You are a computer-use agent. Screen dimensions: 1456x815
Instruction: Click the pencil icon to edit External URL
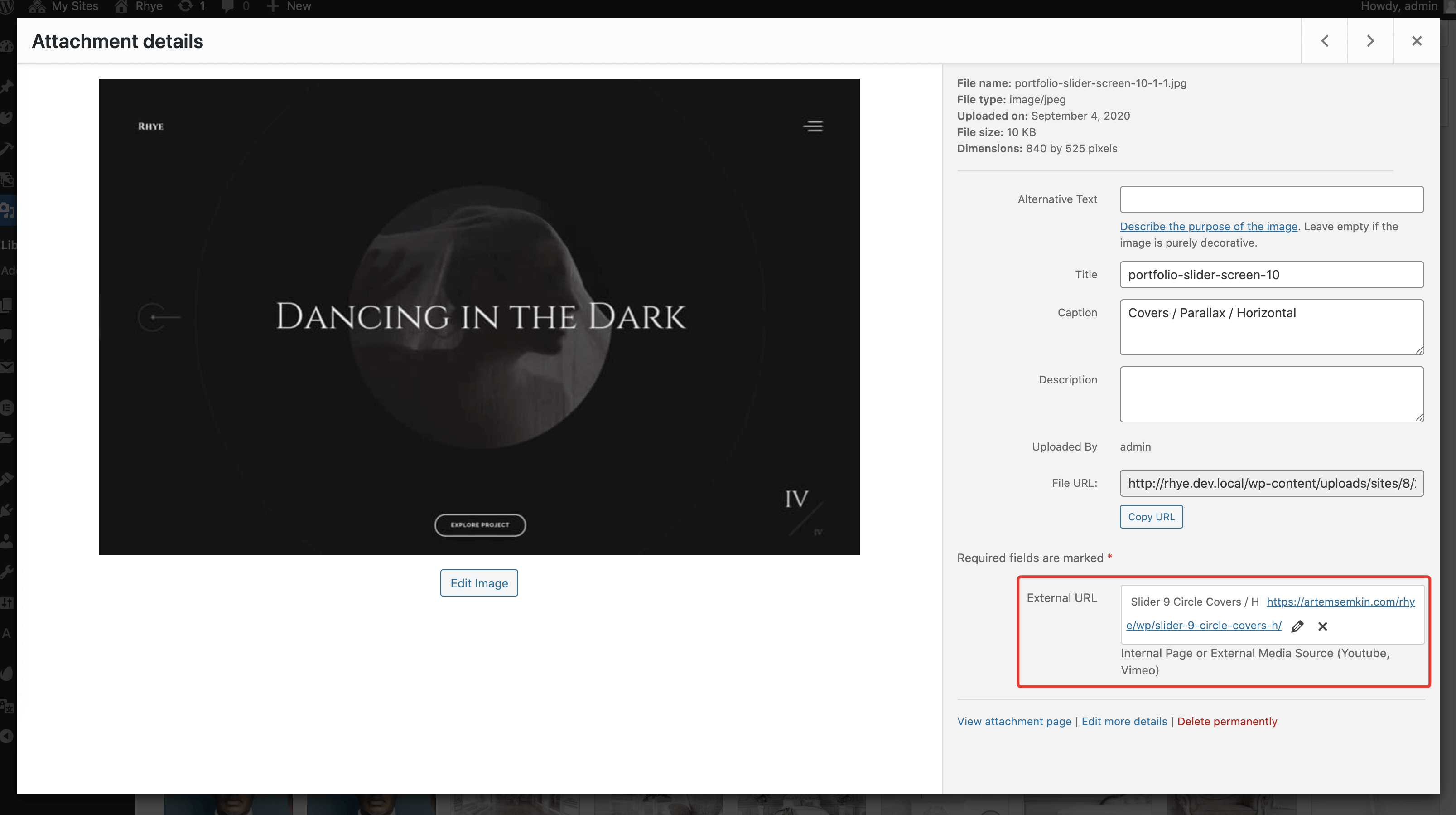(1297, 626)
